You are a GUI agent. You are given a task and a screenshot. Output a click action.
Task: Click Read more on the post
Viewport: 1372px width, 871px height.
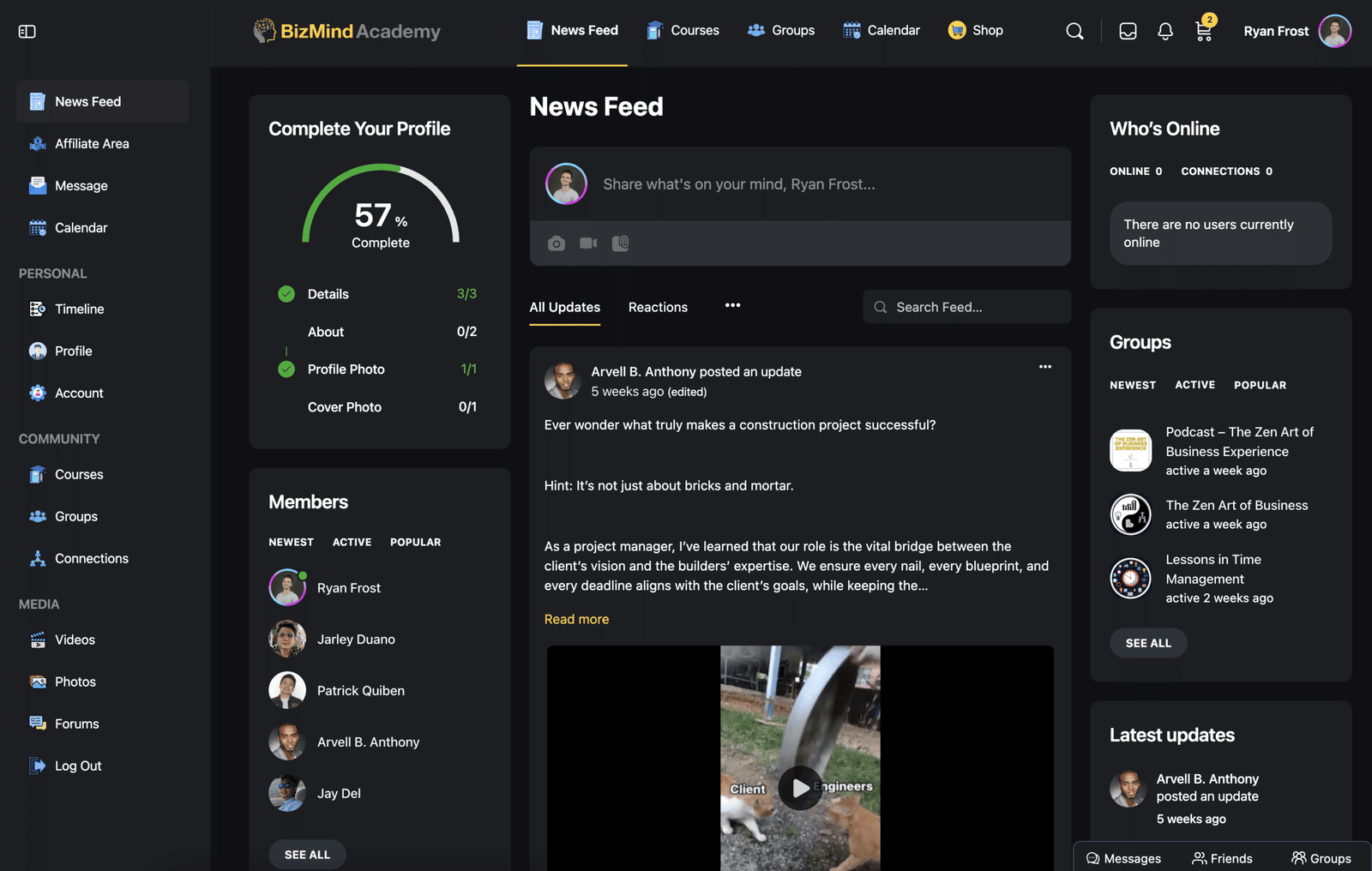coord(576,619)
